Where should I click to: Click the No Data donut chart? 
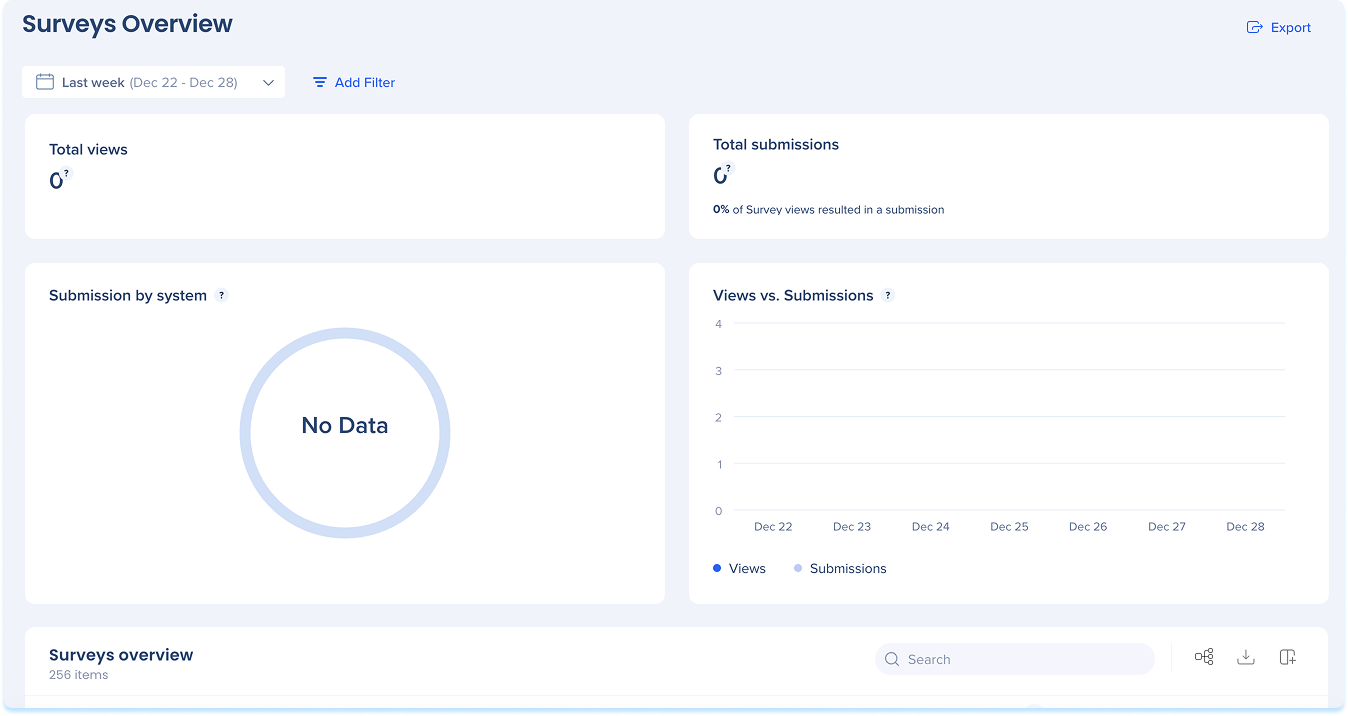[x=345, y=432]
